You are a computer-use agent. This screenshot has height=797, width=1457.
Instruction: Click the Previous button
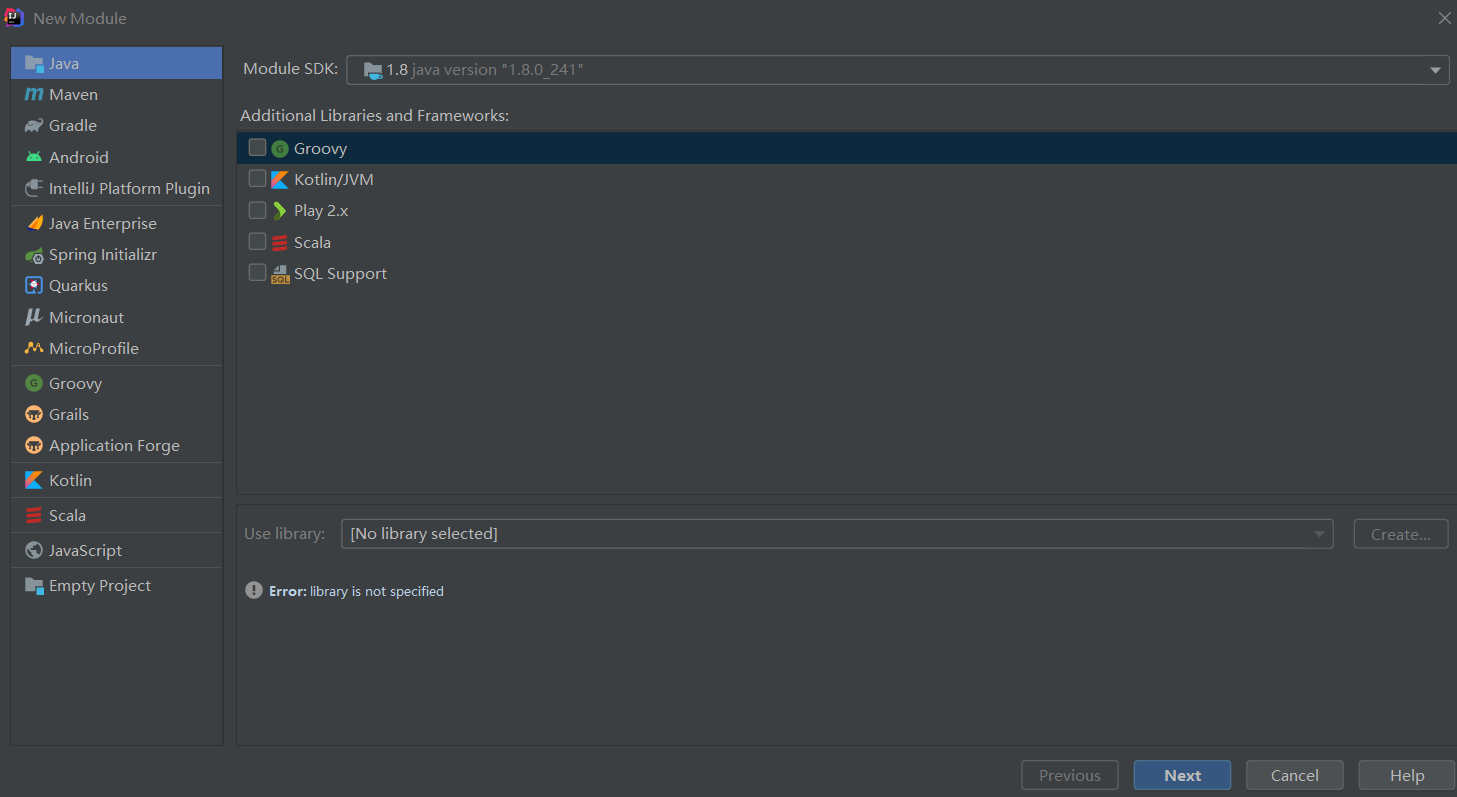pos(1070,775)
